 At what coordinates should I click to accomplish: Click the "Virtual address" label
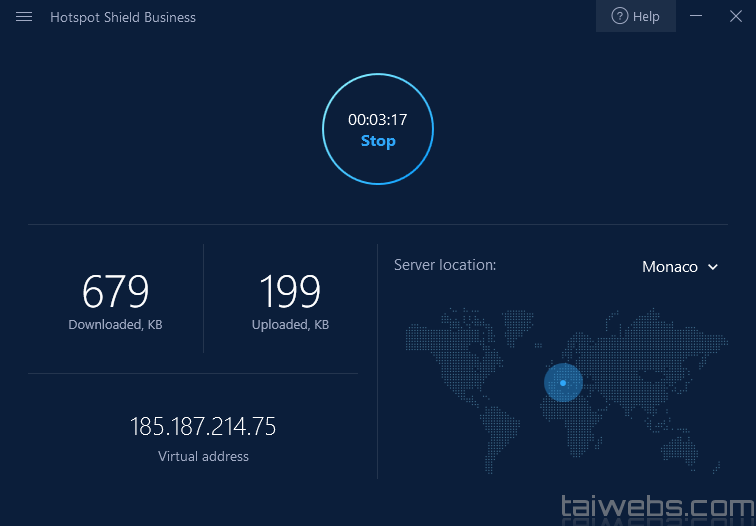tap(203, 456)
